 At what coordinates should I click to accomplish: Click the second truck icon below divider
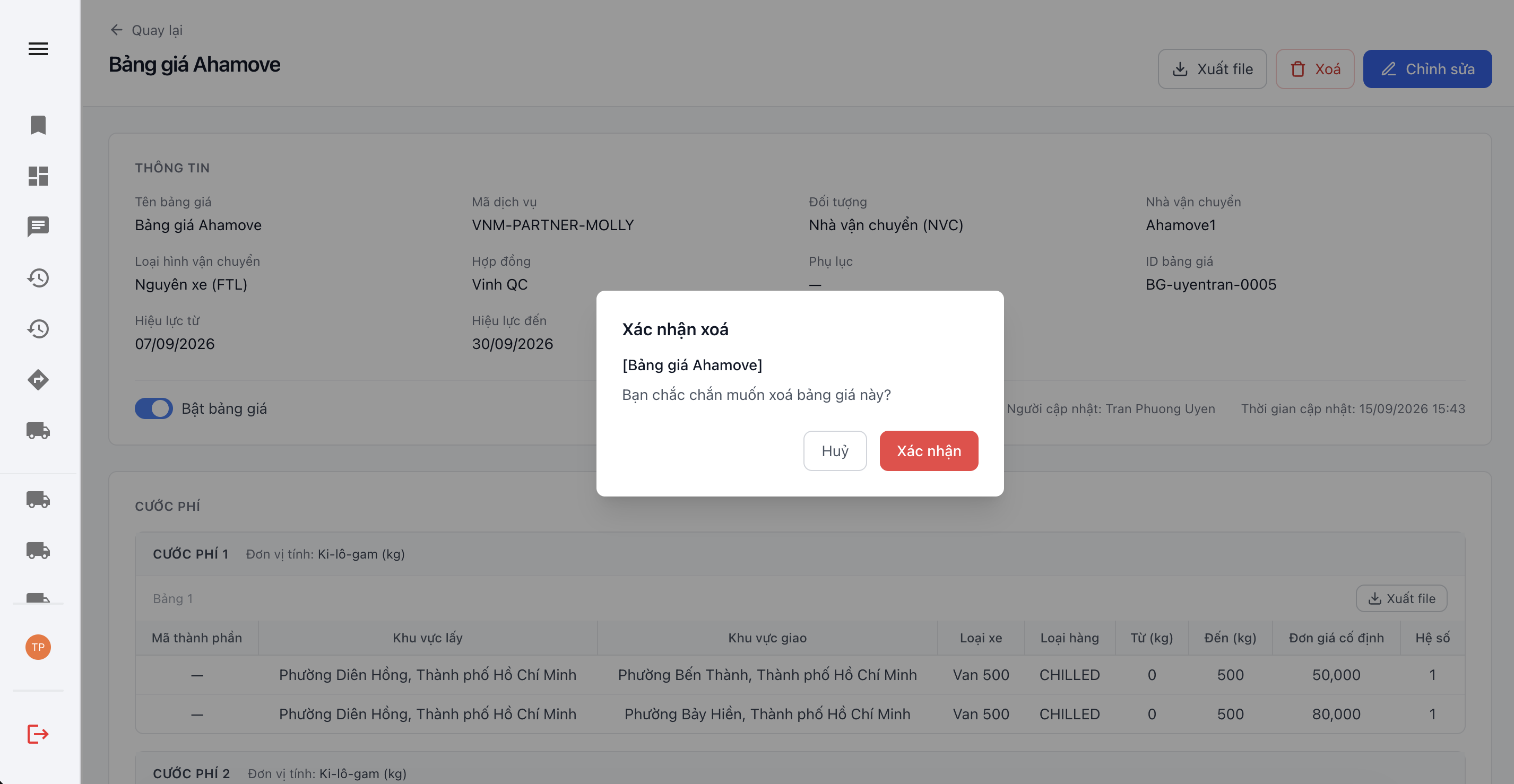pyautogui.click(x=38, y=550)
